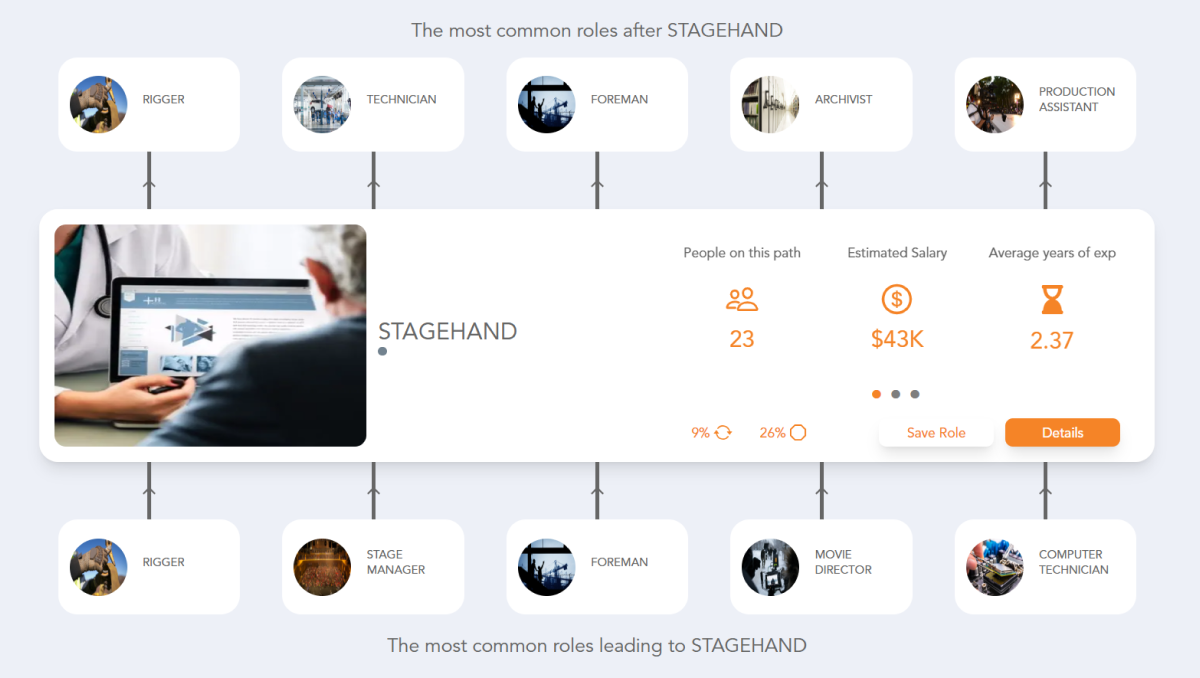The height and width of the screenshot is (678, 1200).
Task: Expand the ARCHIVIST role card
Action: [x=820, y=104]
